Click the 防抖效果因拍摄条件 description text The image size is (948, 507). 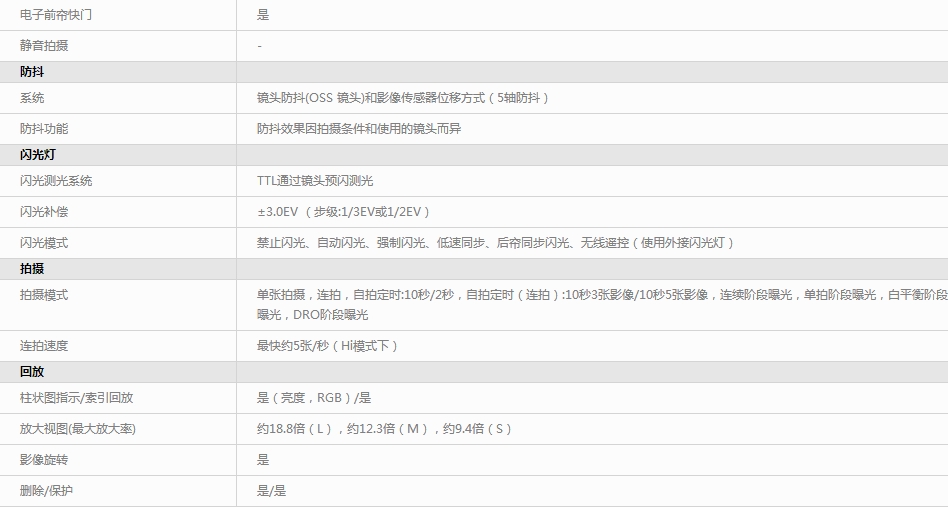click(358, 129)
